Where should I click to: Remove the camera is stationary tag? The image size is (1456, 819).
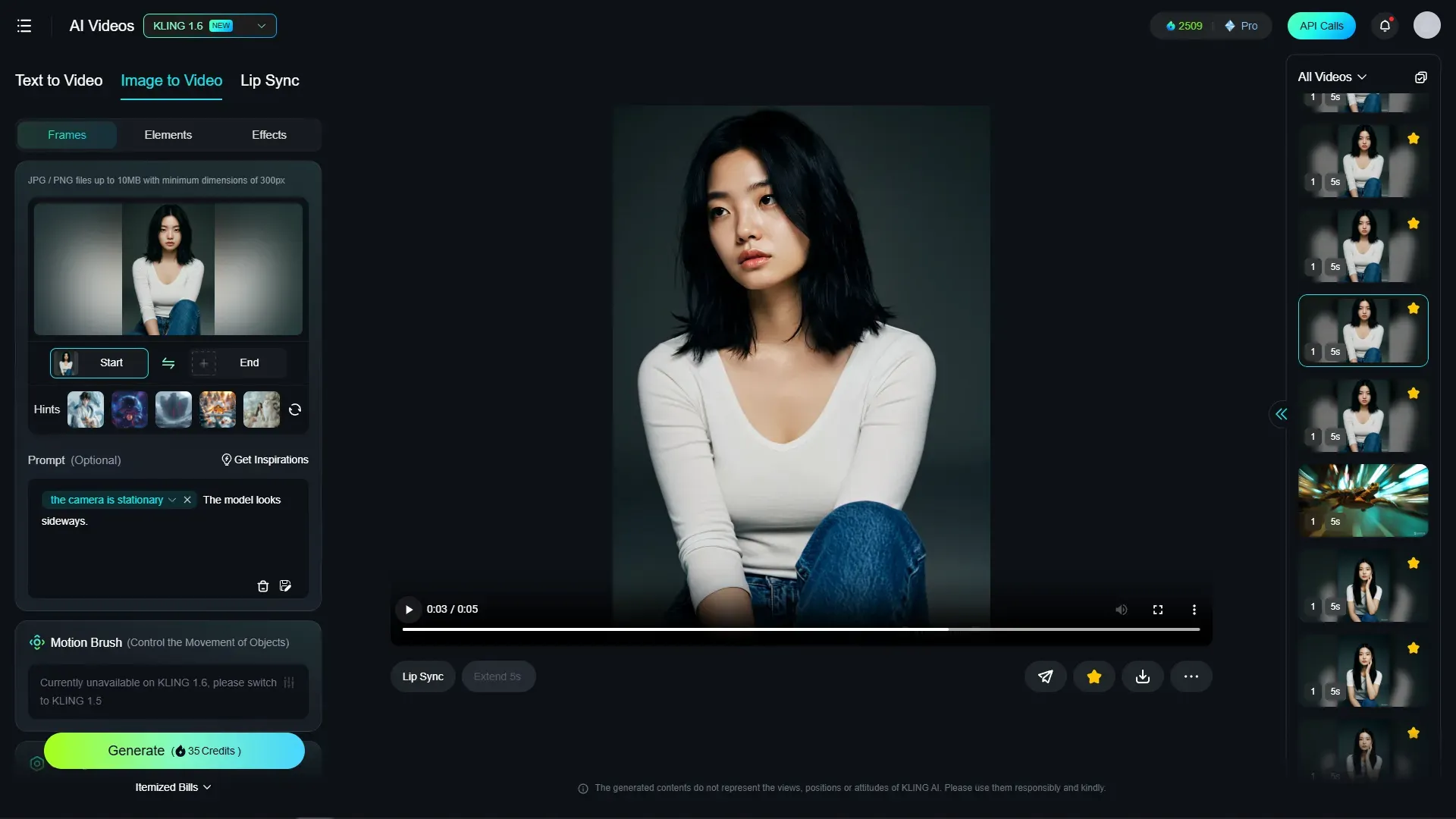(187, 500)
